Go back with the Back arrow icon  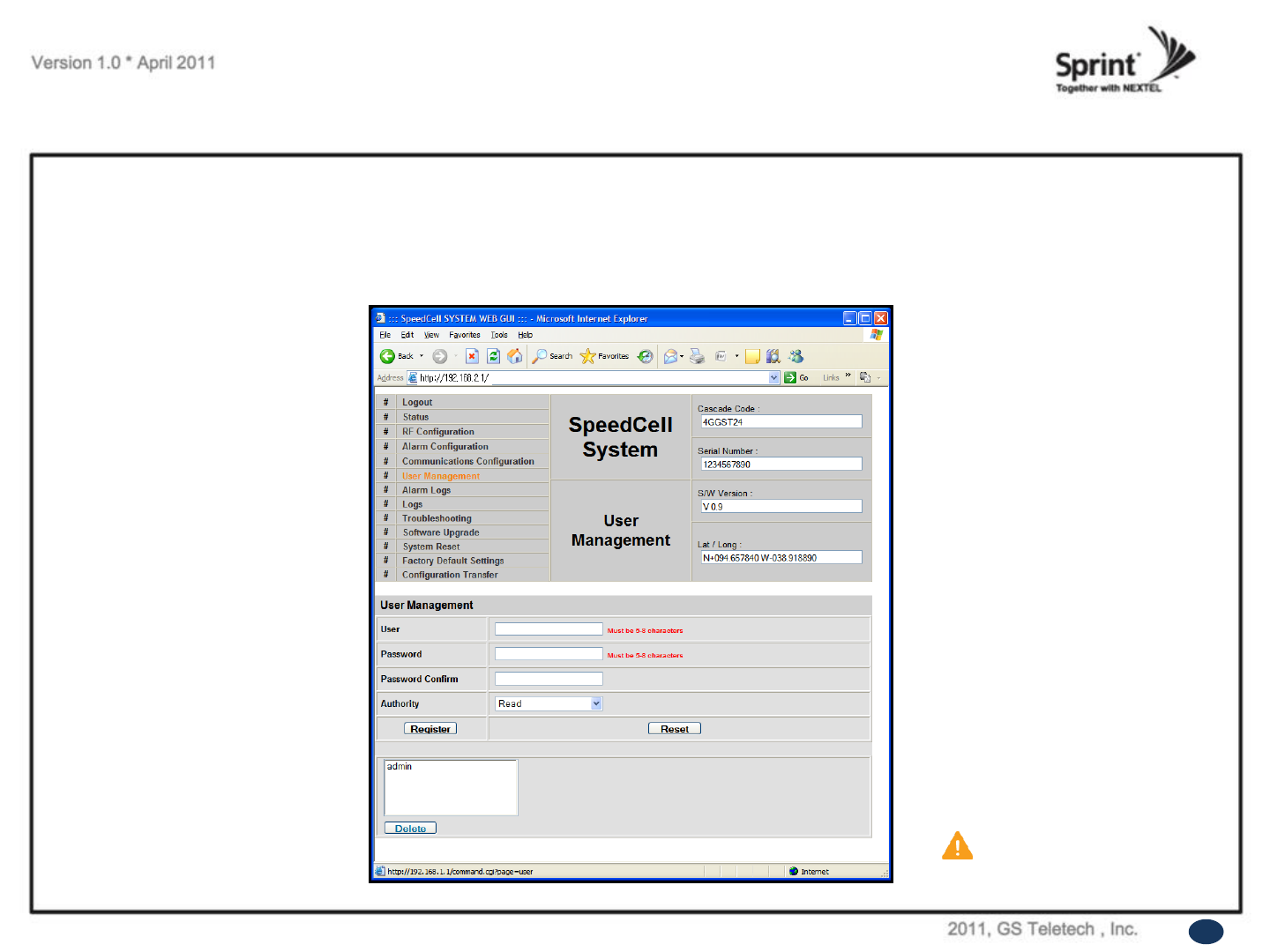coord(387,356)
